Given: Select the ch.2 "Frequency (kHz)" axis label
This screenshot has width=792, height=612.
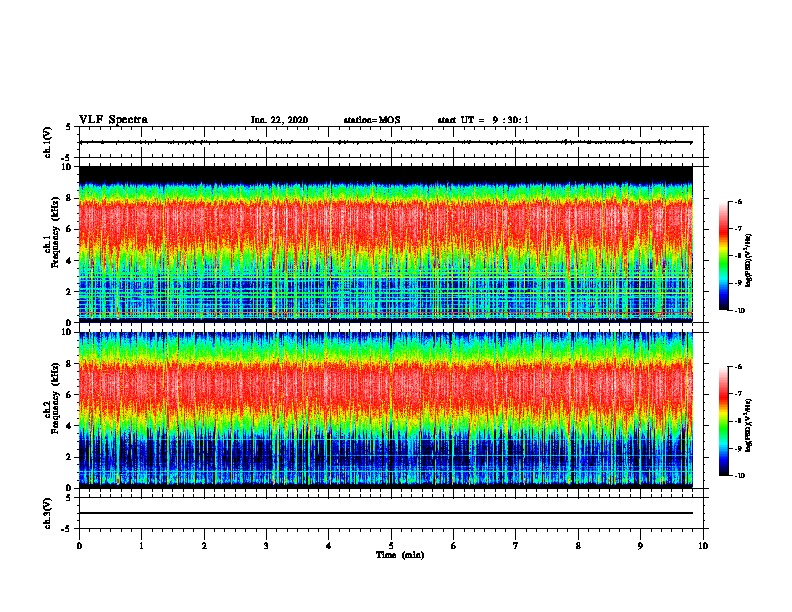Looking at the screenshot, I should click(x=56, y=398).
